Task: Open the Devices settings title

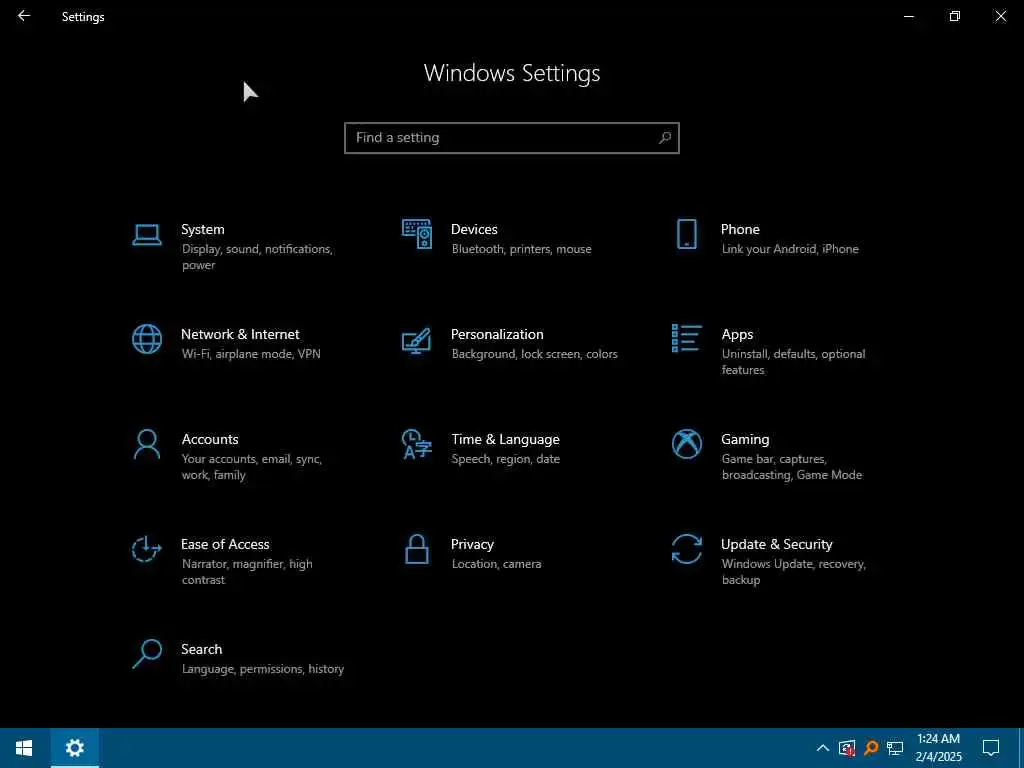Action: click(x=474, y=229)
